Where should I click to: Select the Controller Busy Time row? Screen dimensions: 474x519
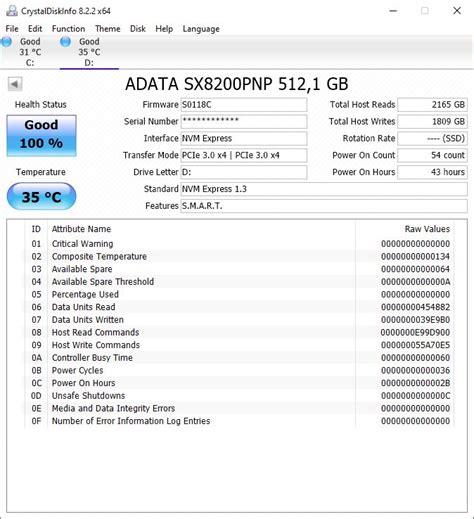[239, 358]
